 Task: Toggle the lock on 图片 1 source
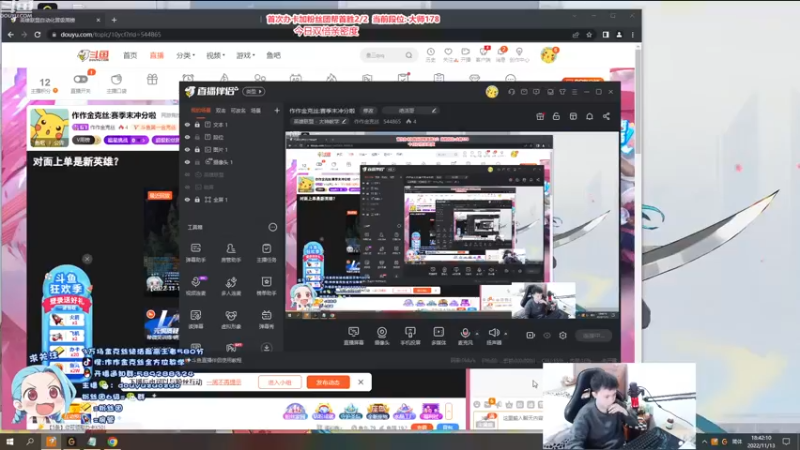197,149
